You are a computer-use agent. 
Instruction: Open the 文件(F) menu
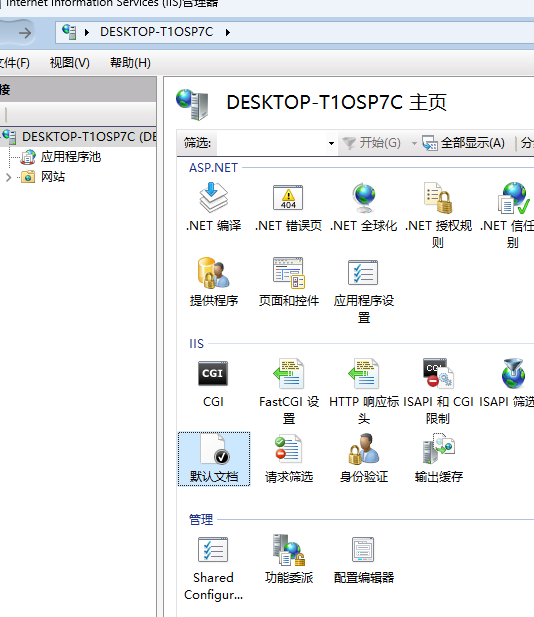coord(14,63)
